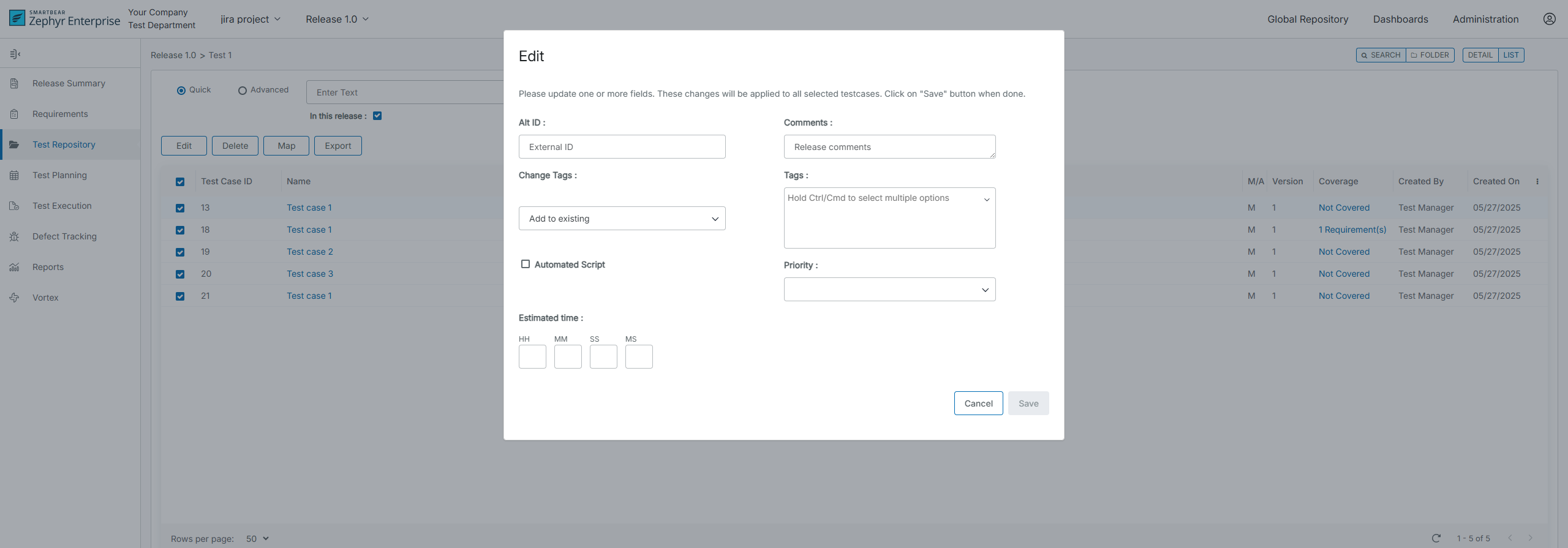Click the Requirements clipboard icon

pyautogui.click(x=15, y=114)
